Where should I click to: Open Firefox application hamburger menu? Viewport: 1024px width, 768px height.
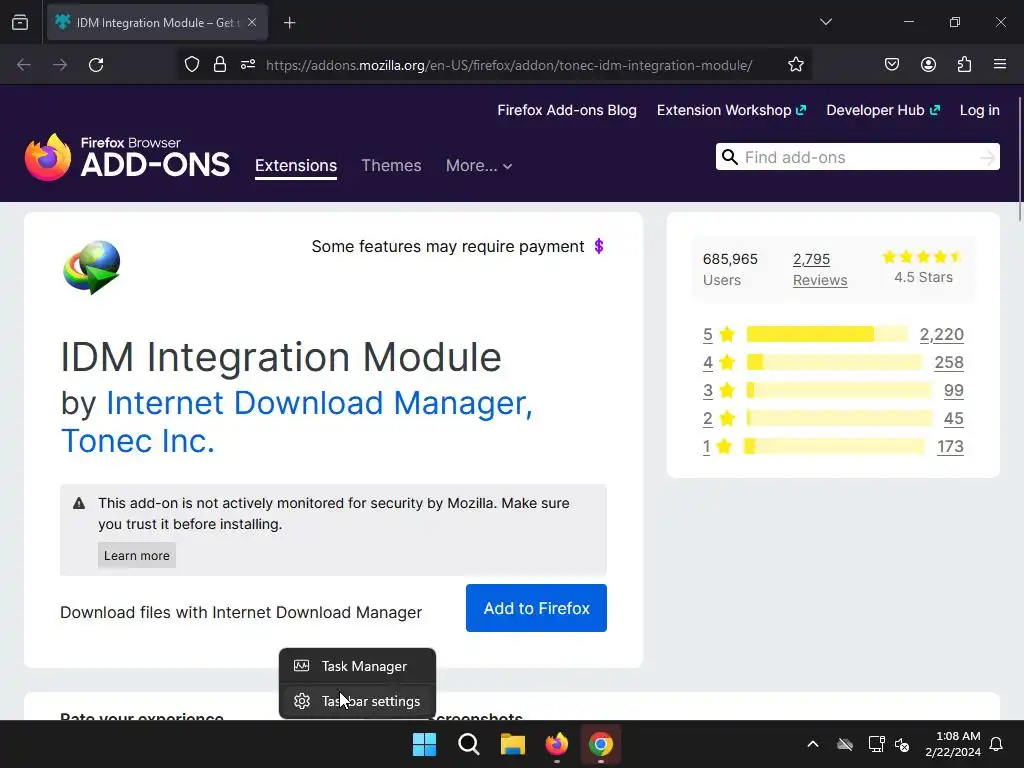coord(1000,65)
